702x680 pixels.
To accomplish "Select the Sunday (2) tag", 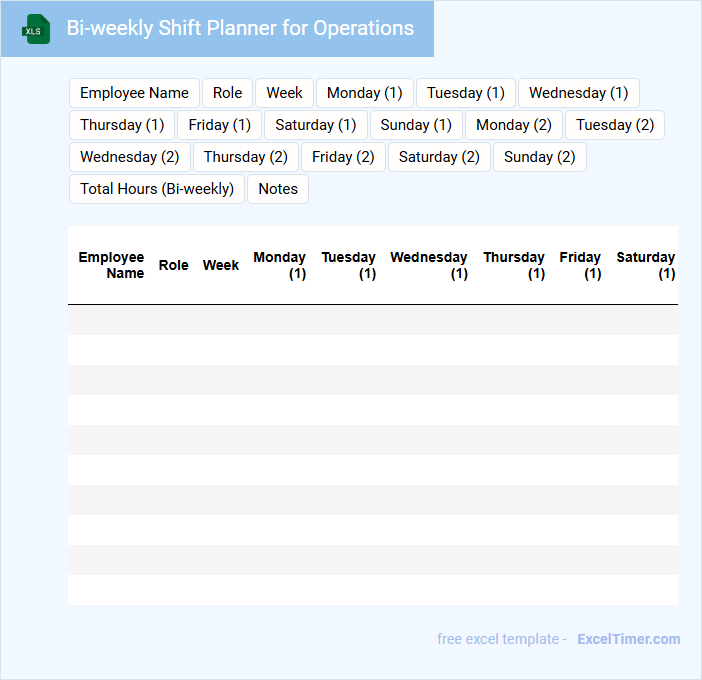I will [539, 157].
